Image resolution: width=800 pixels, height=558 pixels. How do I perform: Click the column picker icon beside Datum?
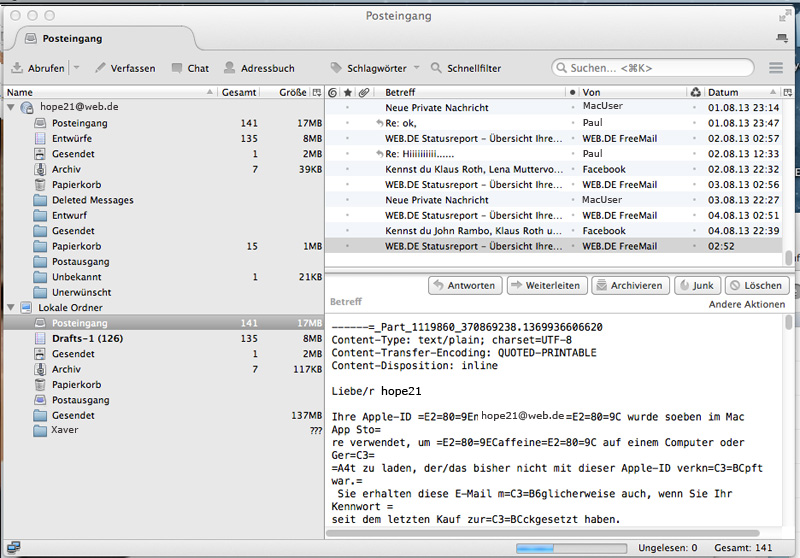[x=789, y=92]
